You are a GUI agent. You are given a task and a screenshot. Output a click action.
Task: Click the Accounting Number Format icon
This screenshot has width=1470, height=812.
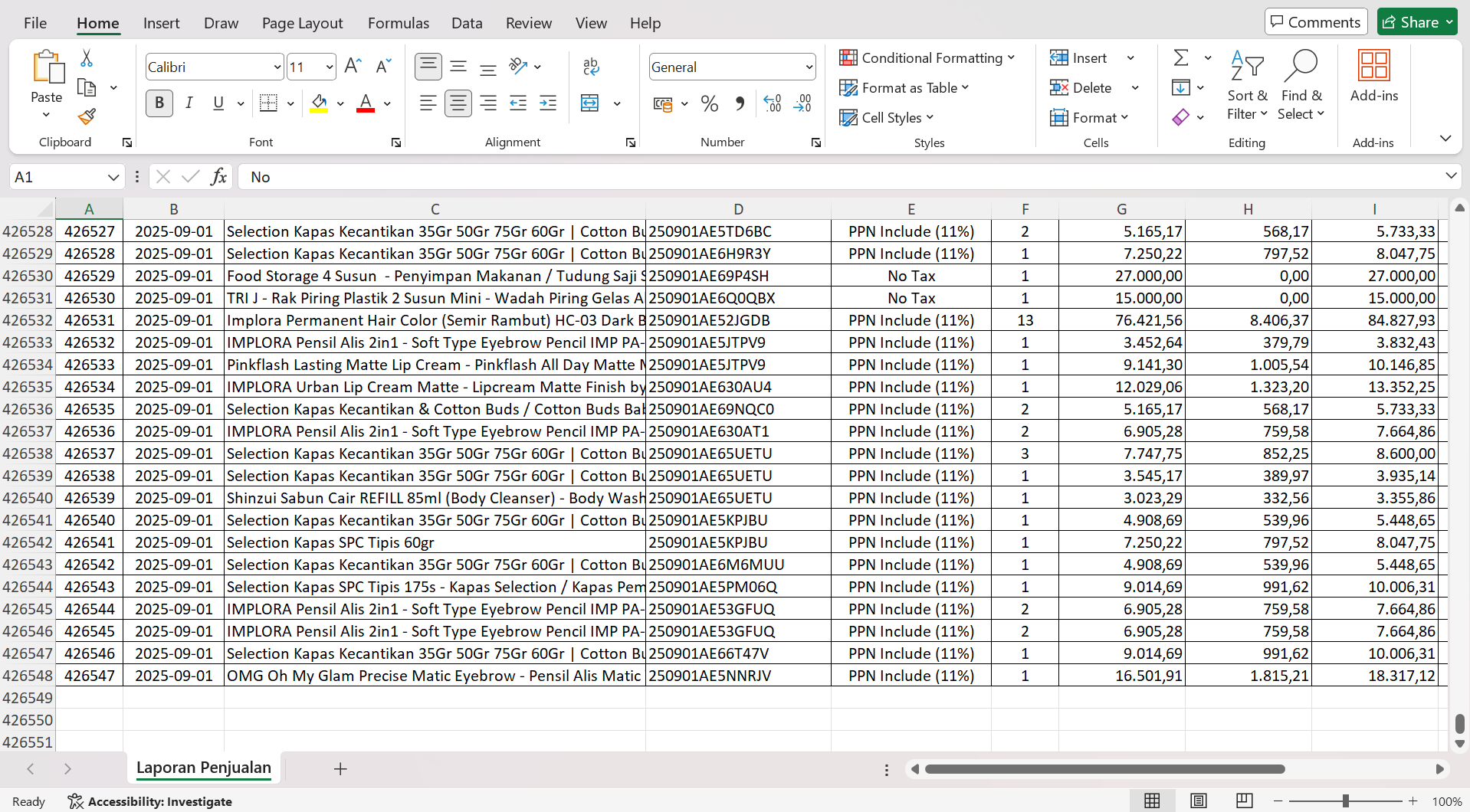click(663, 103)
